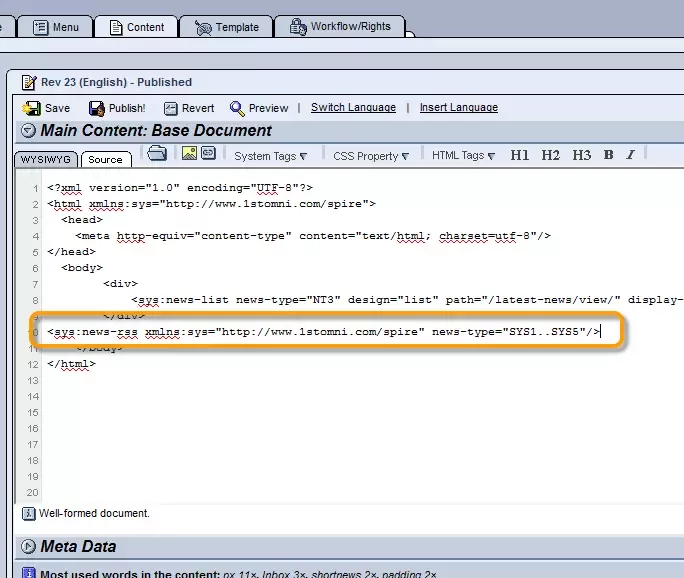The height and width of the screenshot is (578, 684).
Task: Follow the Insert Language link
Action: [x=458, y=107]
